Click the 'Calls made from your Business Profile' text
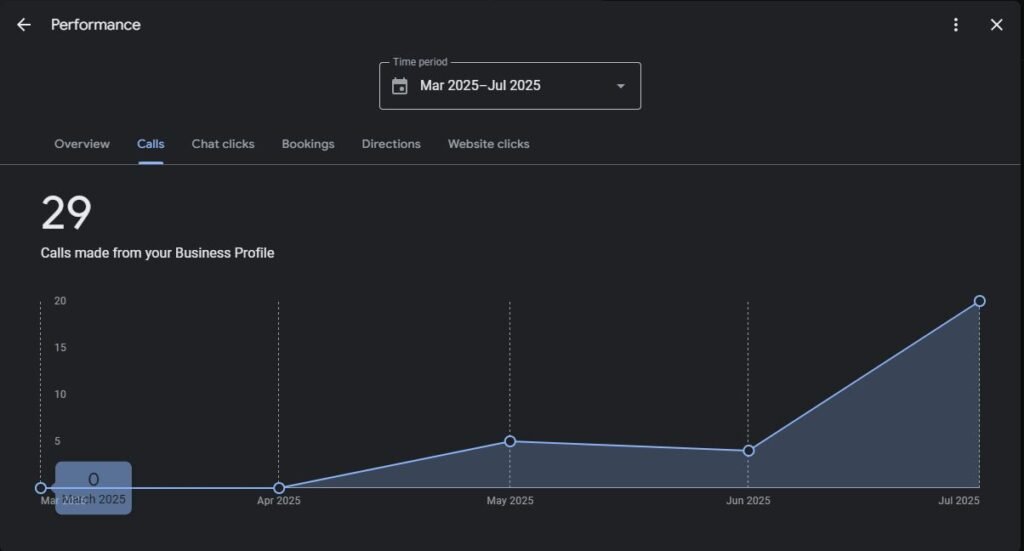This screenshot has width=1024, height=551. (x=157, y=253)
